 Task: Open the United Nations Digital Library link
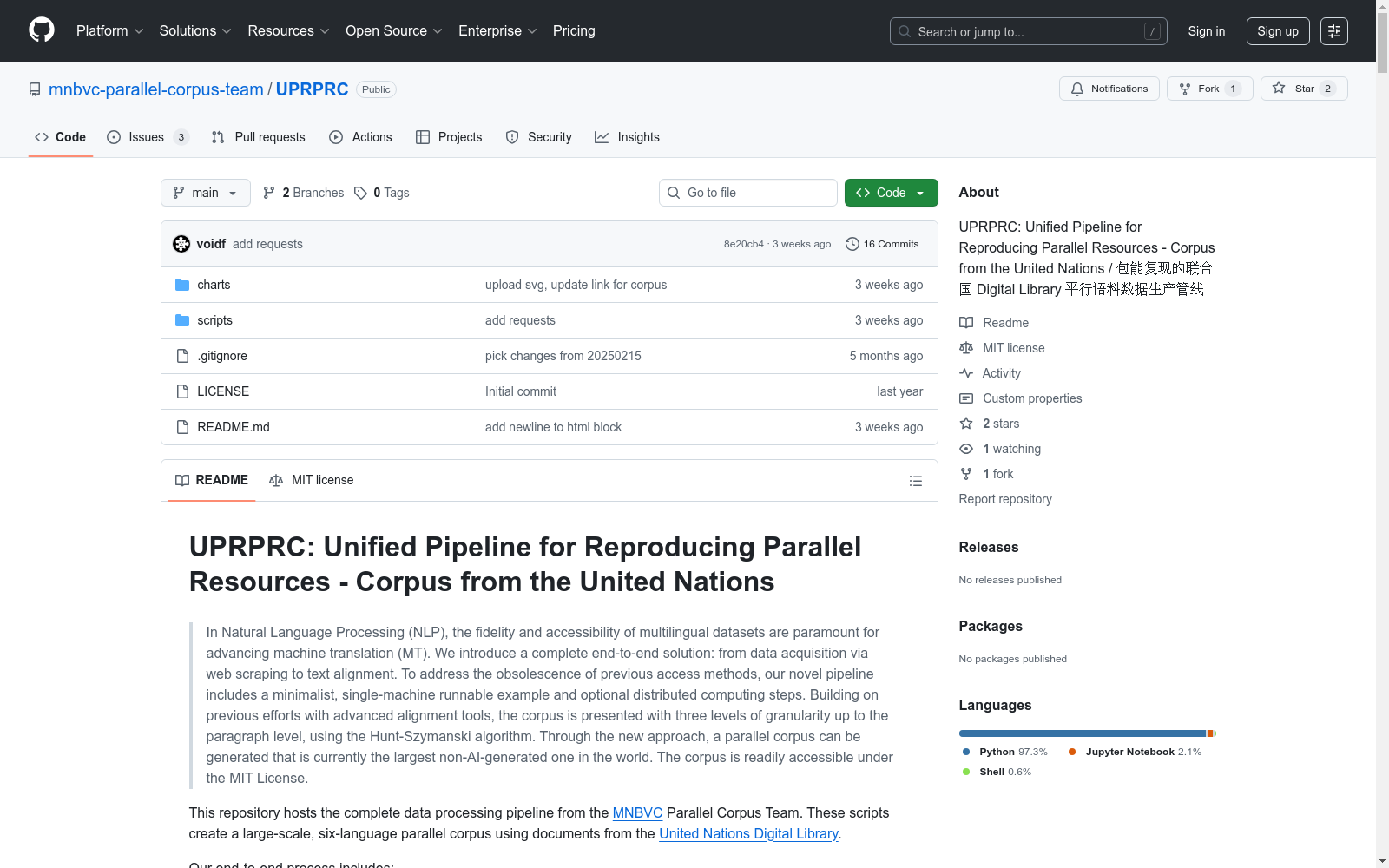click(748, 833)
